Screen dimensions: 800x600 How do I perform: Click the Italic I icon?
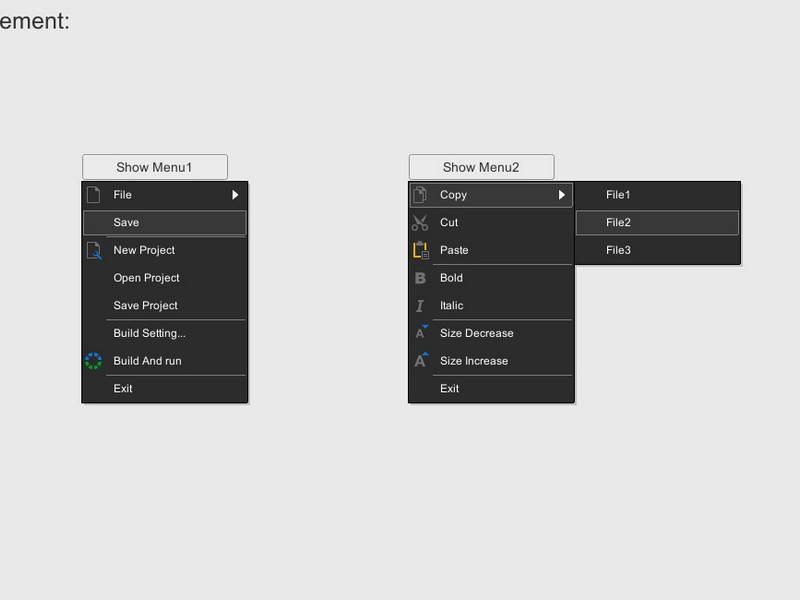pos(420,306)
